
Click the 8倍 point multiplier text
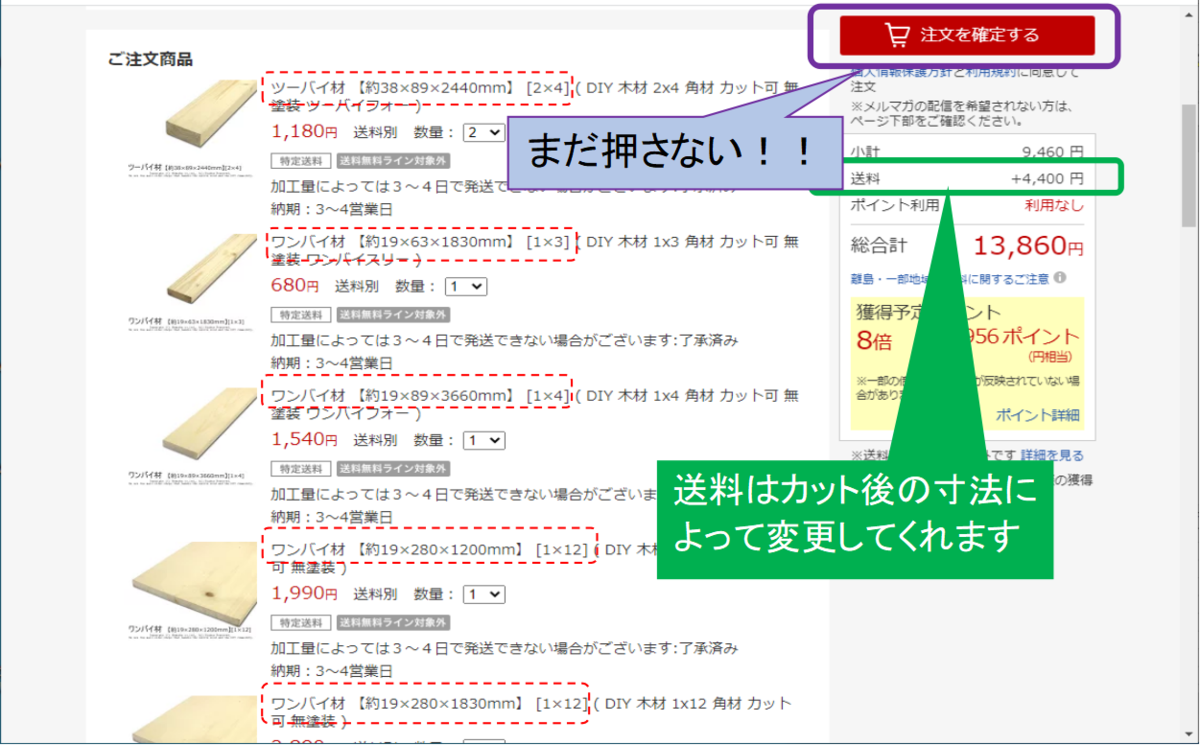(x=874, y=340)
